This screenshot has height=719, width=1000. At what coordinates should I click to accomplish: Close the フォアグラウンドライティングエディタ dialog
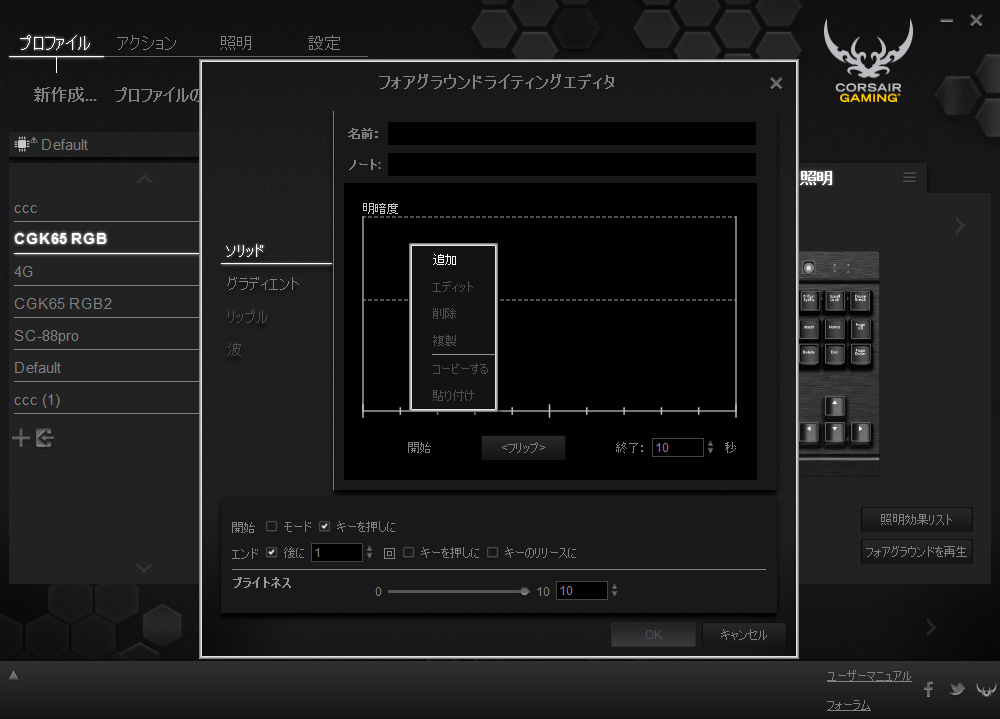tap(776, 83)
